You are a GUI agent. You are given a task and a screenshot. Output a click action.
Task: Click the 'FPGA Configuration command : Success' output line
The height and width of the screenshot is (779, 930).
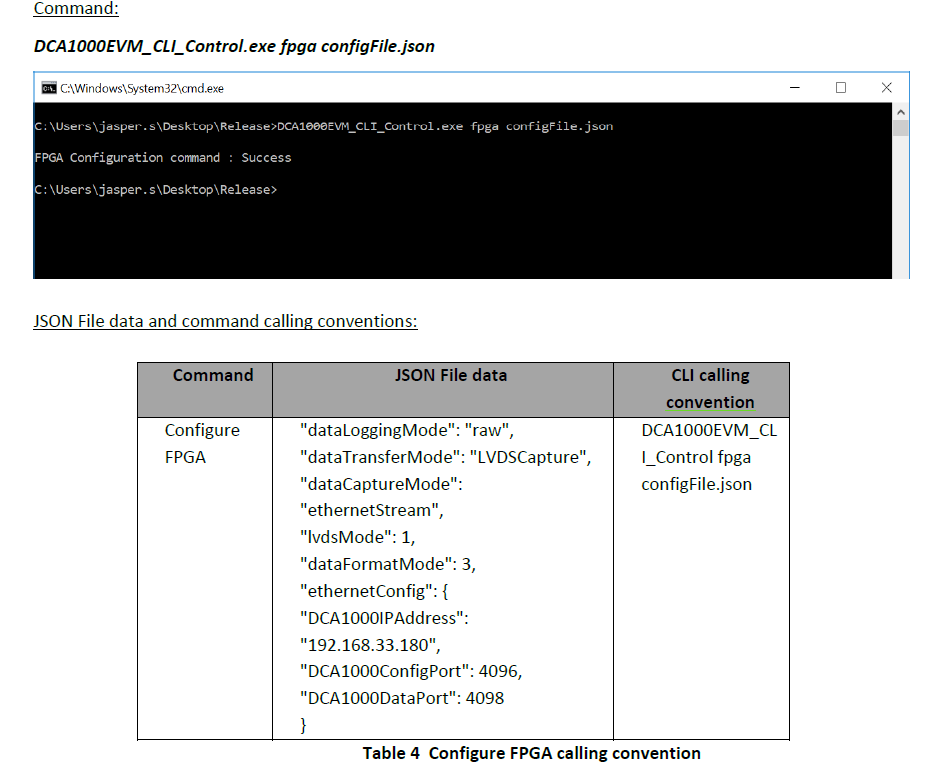[x=163, y=158]
